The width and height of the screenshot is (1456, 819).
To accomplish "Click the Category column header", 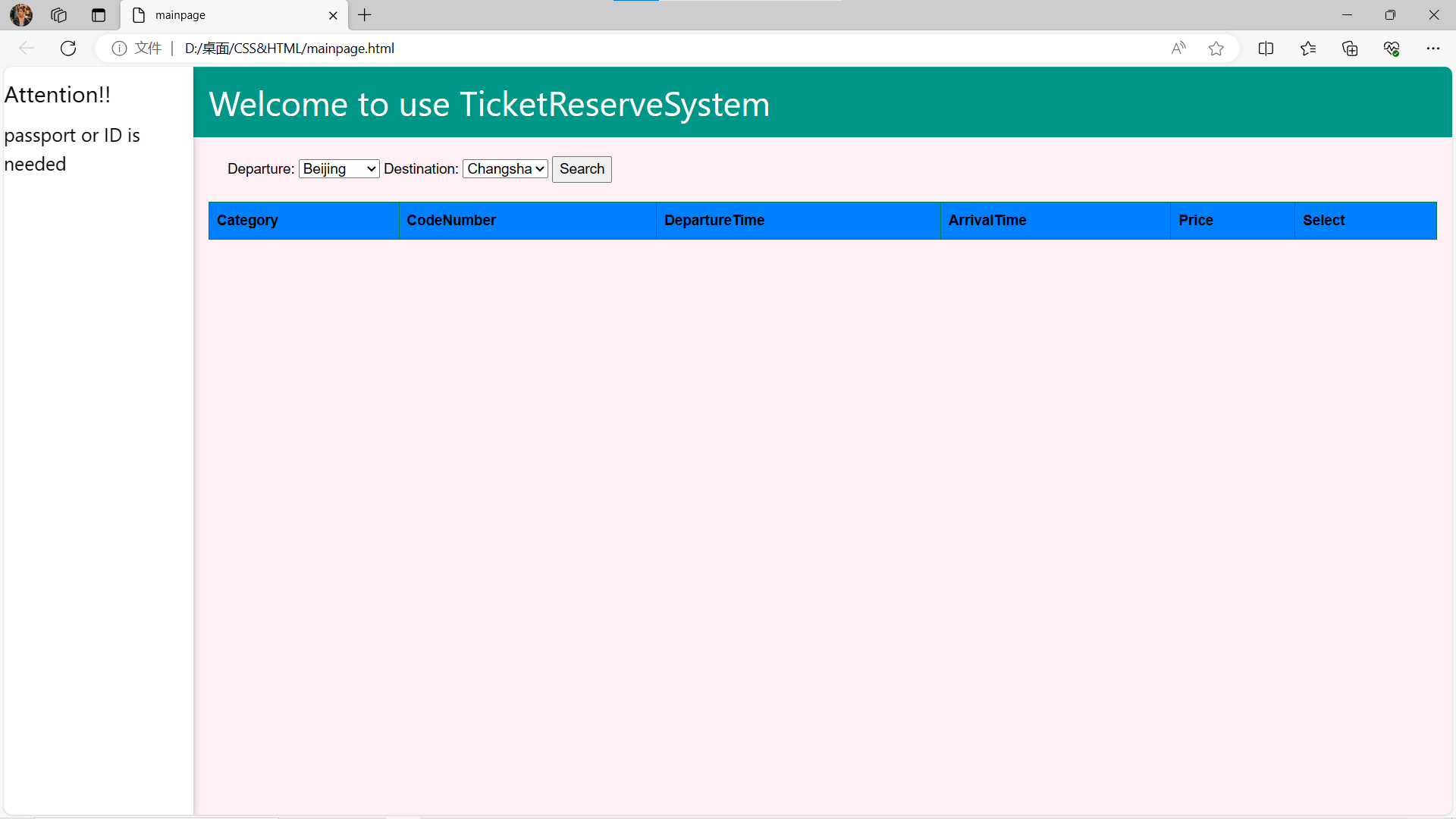I will [x=304, y=221].
